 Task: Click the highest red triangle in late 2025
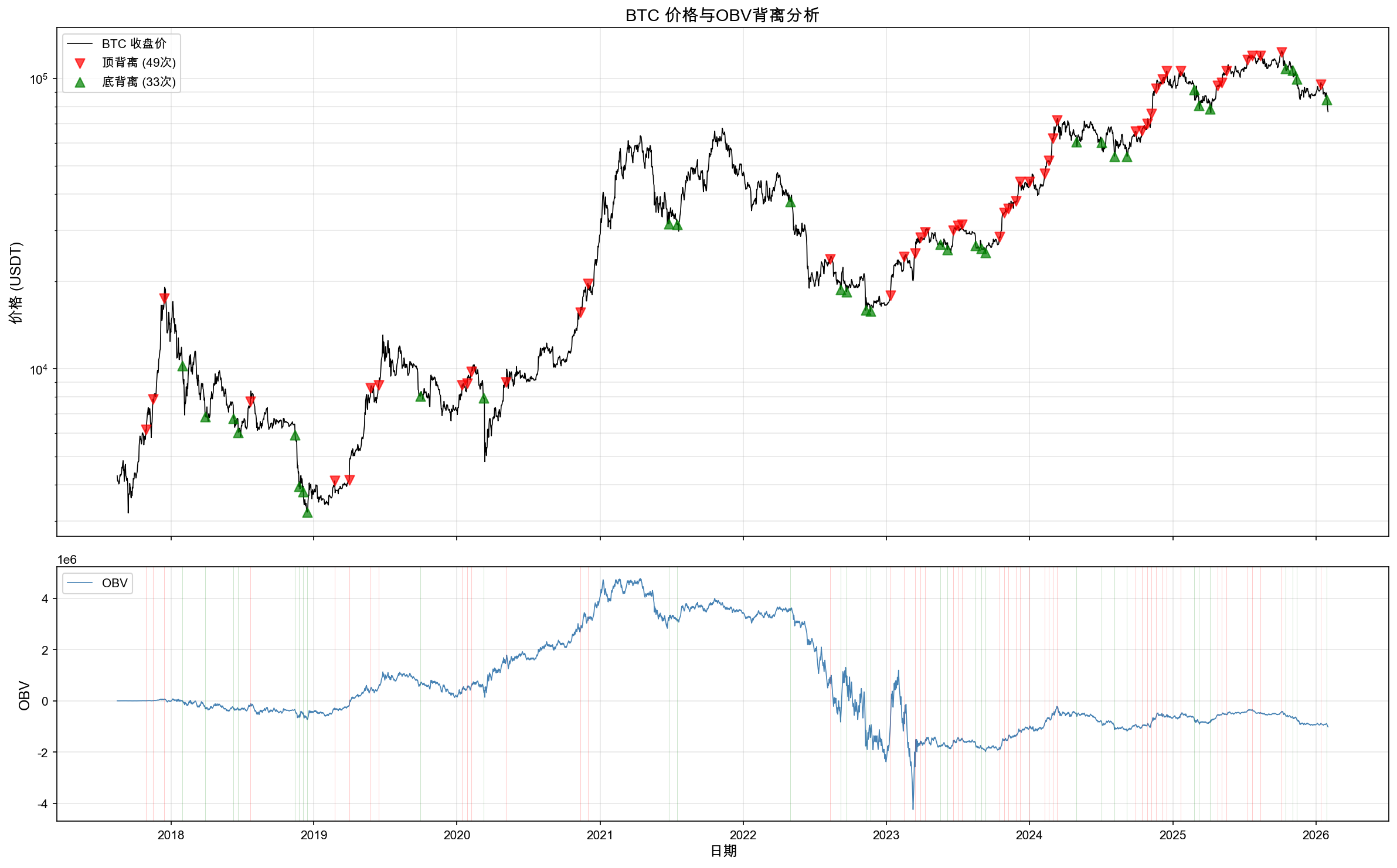pos(1282,52)
